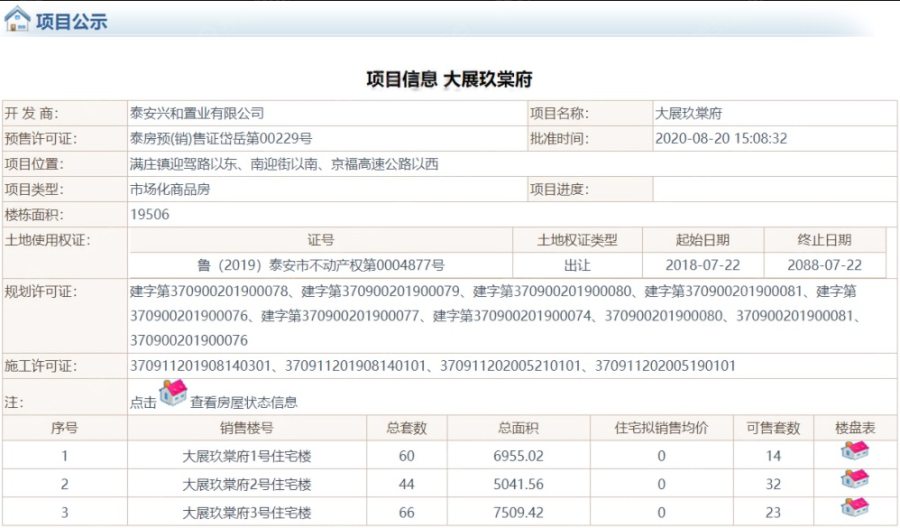
Task: Click available units value 14
Action: pos(773,456)
